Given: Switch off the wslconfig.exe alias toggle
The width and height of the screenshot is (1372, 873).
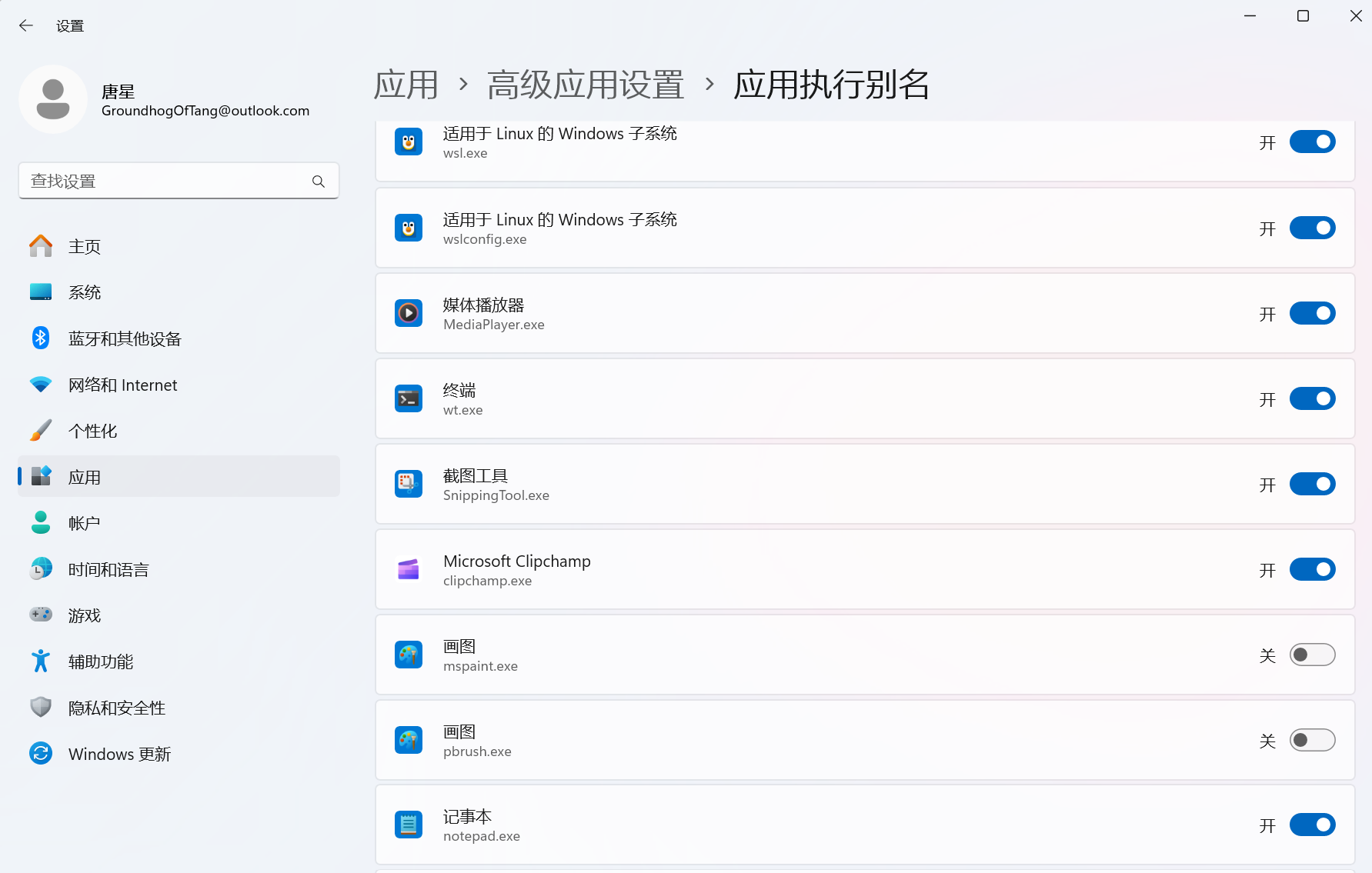Looking at the screenshot, I should pos(1312,228).
